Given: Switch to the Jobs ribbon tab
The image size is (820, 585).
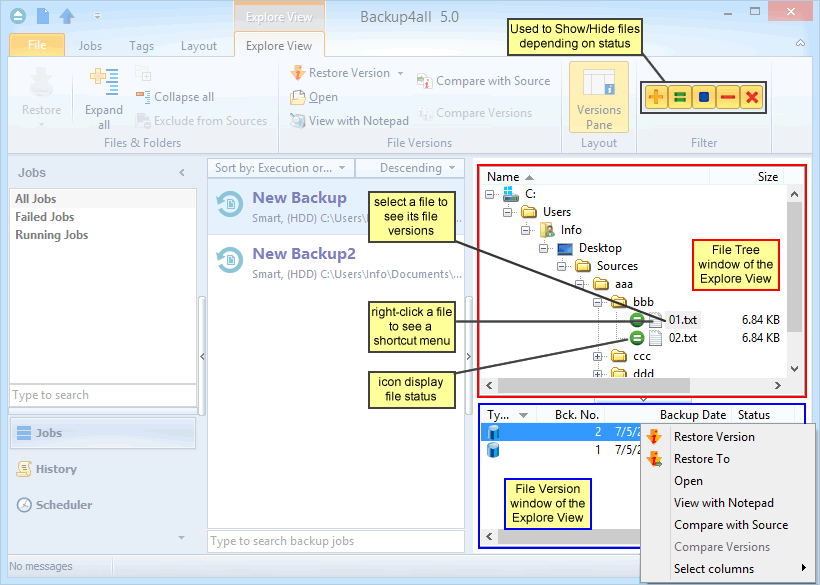Looking at the screenshot, I should click(90, 45).
